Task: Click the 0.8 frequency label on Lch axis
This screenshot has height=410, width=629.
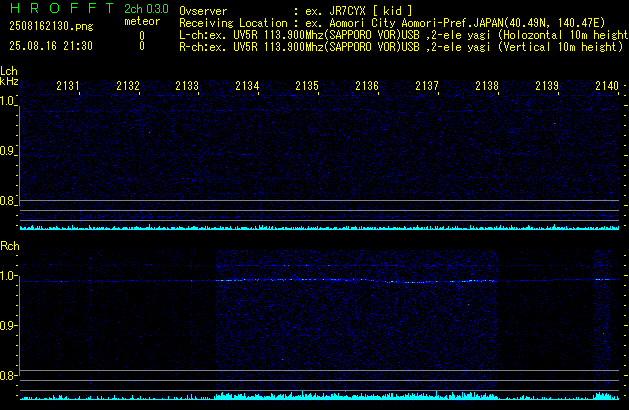Action: (x=7, y=201)
